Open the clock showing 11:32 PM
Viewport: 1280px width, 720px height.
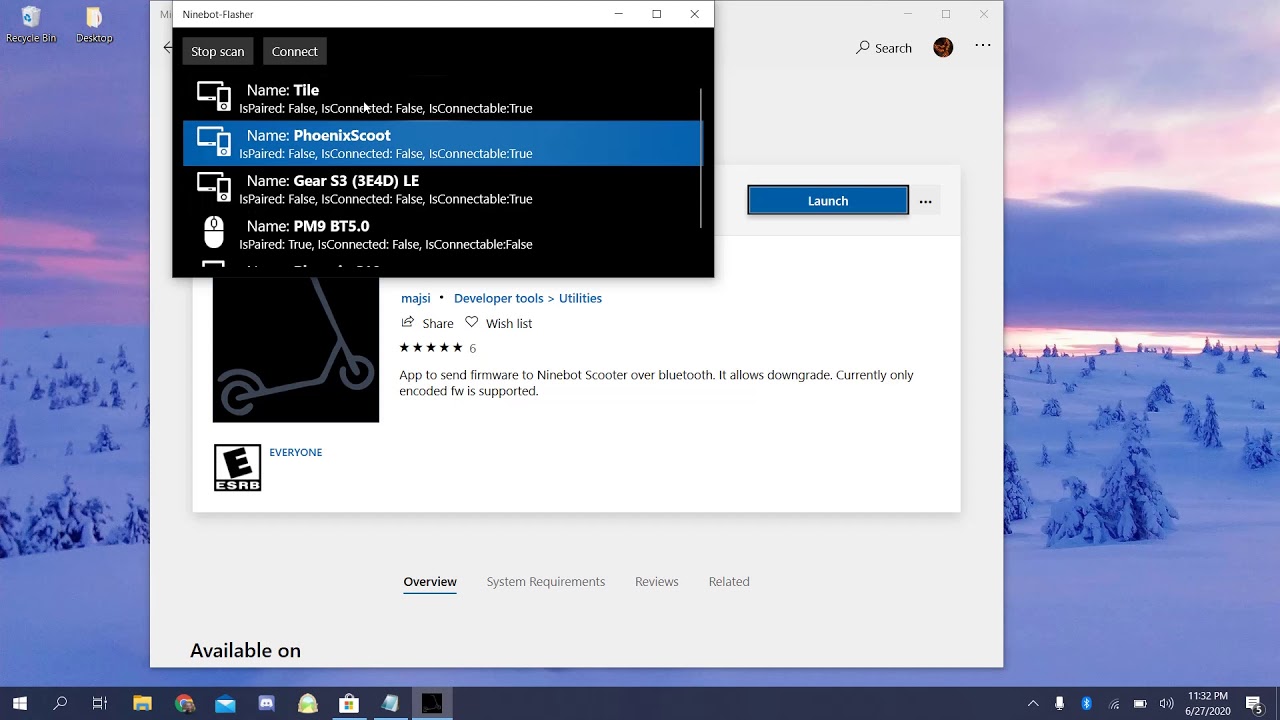(x=1207, y=704)
